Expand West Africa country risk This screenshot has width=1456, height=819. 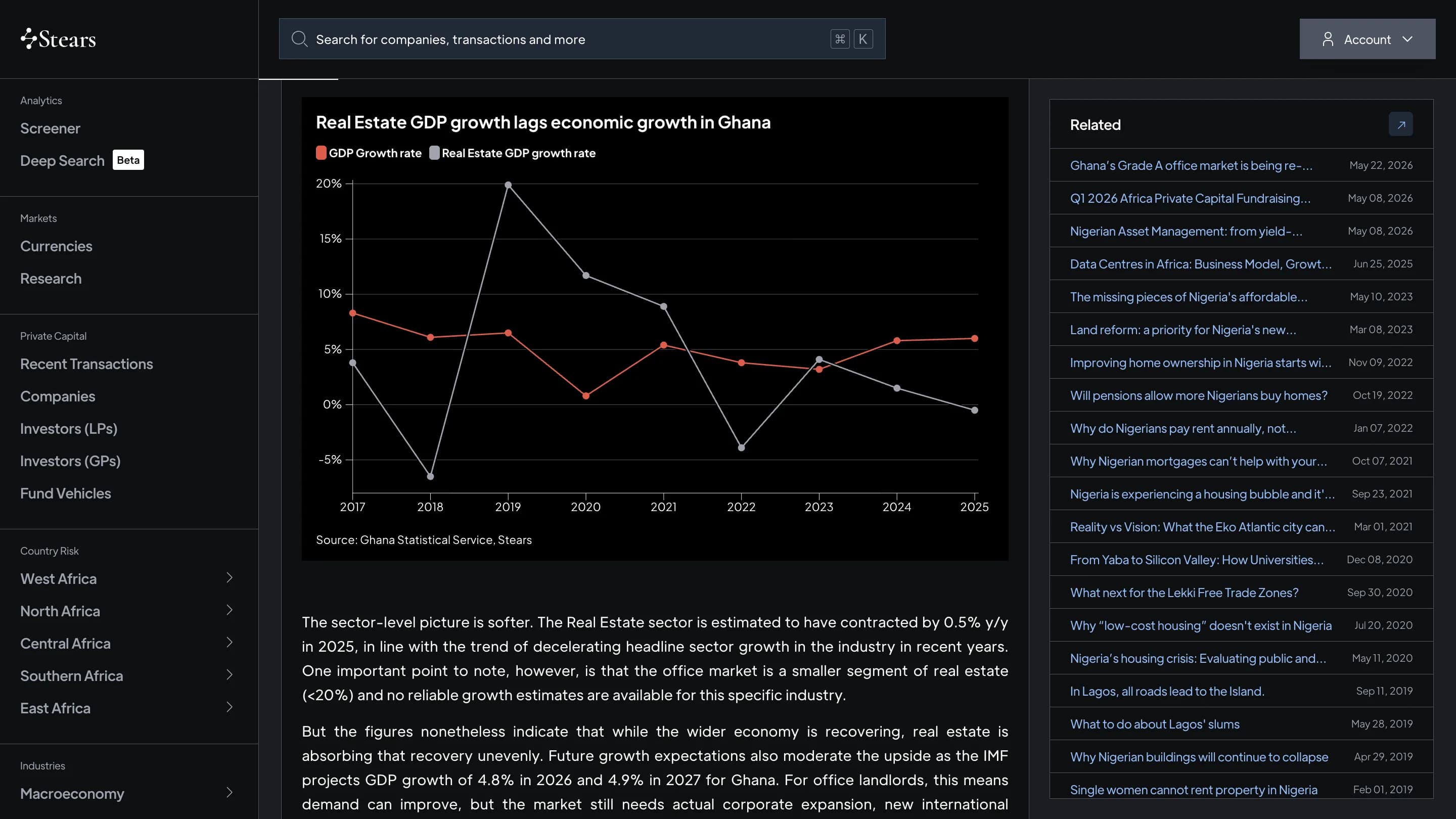[229, 578]
